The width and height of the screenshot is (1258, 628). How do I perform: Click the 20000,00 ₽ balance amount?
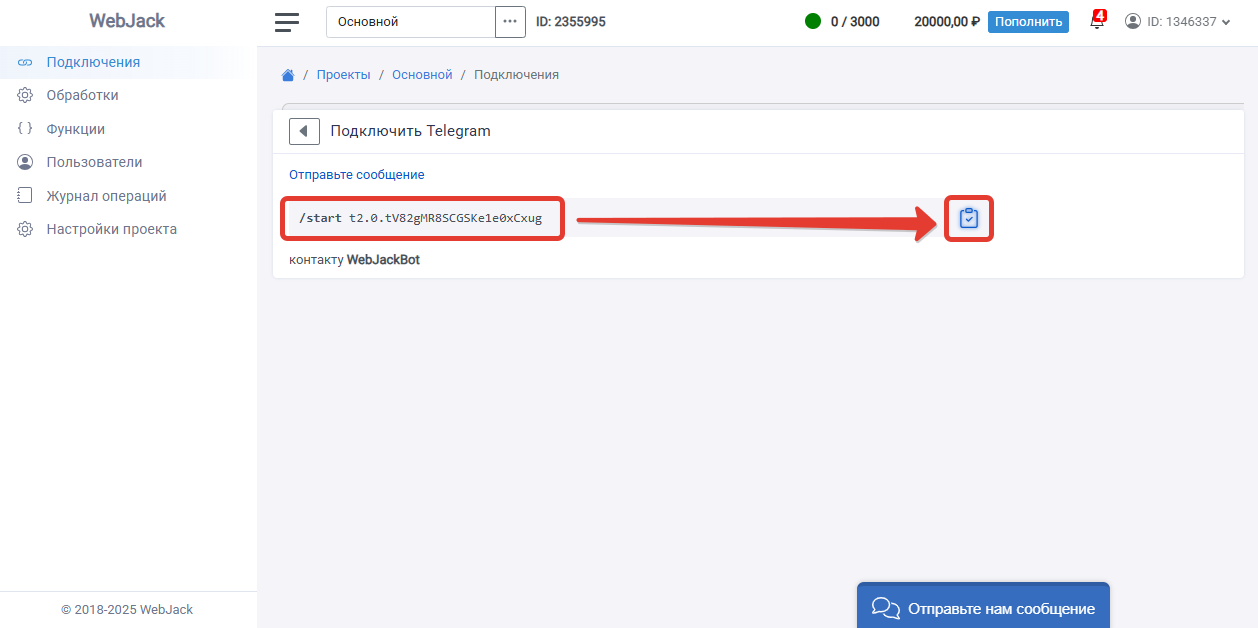pos(947,21)
